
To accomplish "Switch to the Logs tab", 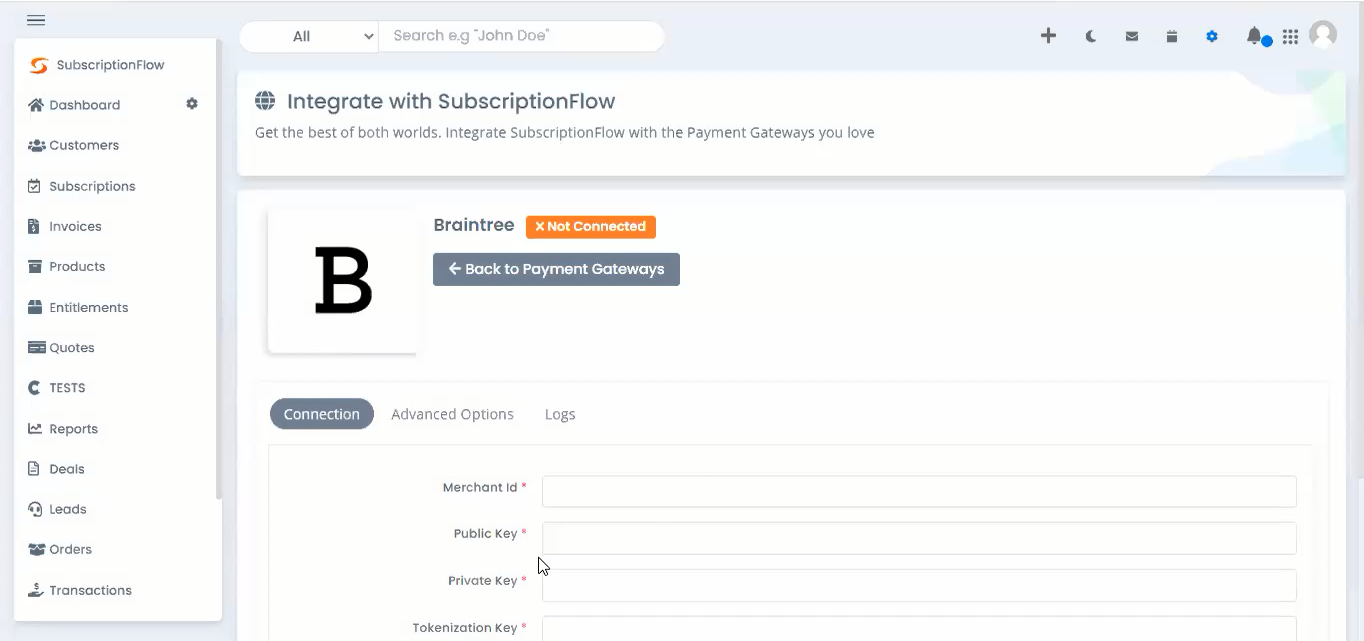I will (560, 414).
